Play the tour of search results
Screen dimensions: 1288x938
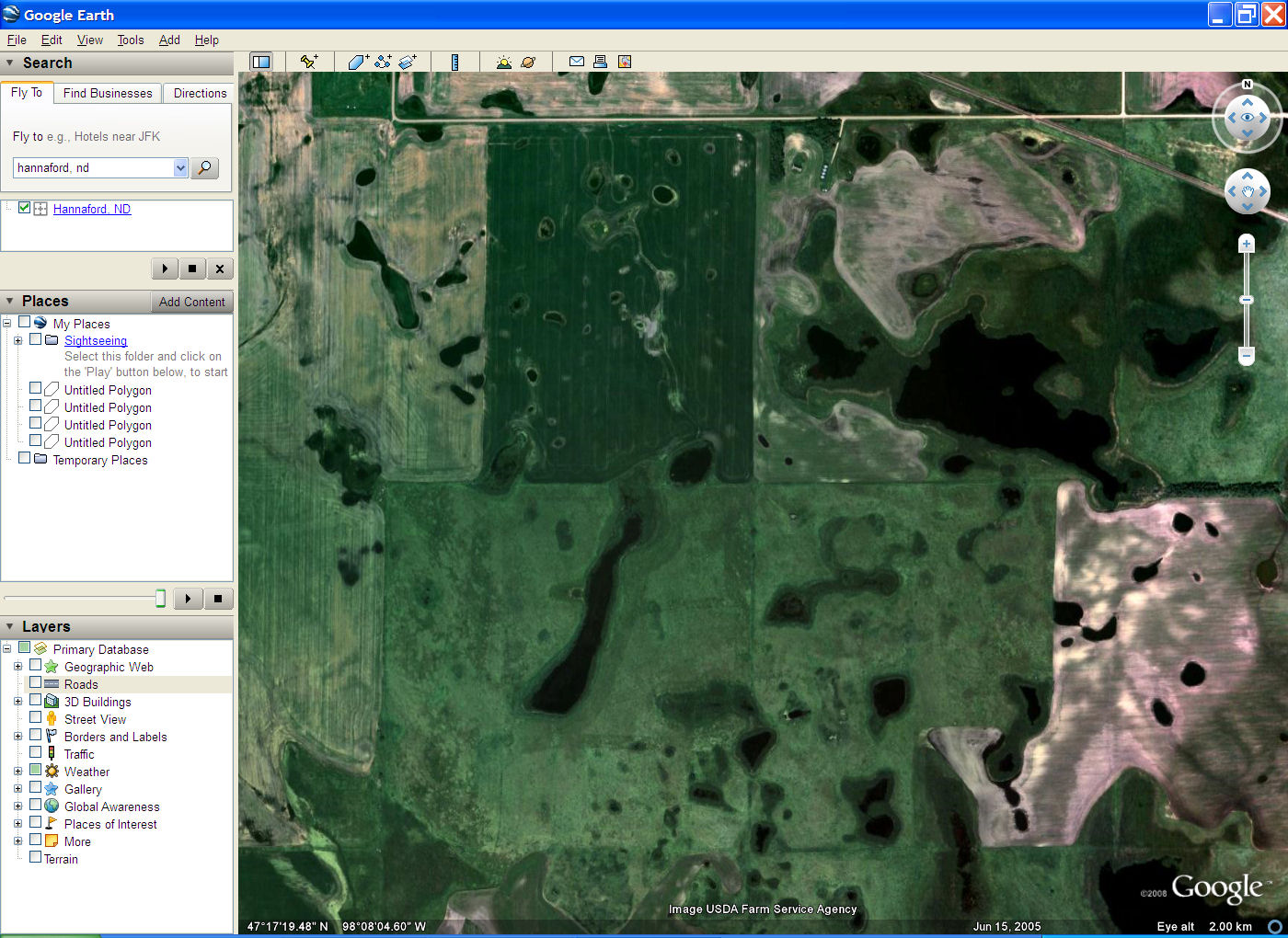(165, 269)
